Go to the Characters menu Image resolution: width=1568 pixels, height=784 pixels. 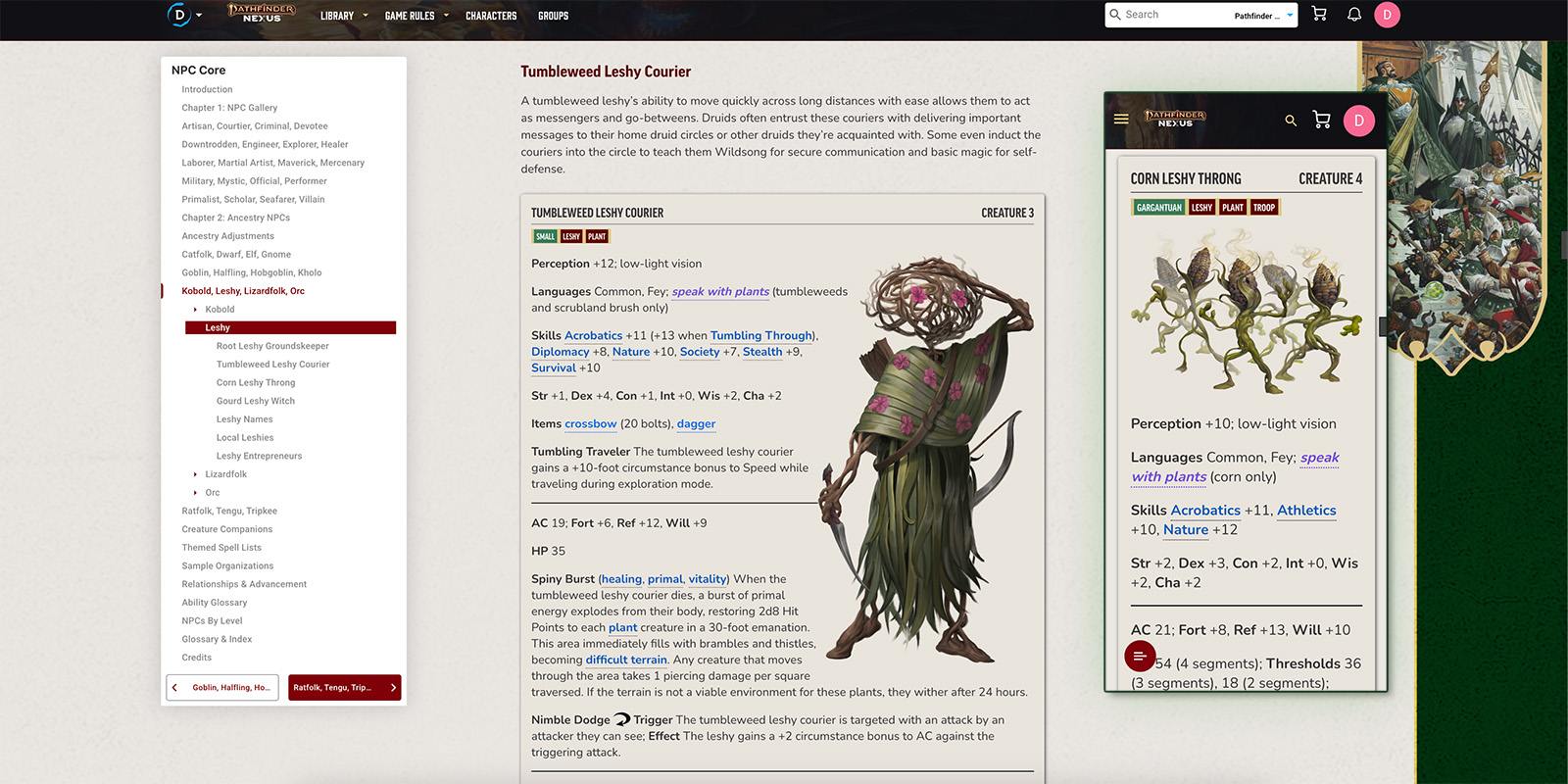[490, 16]
